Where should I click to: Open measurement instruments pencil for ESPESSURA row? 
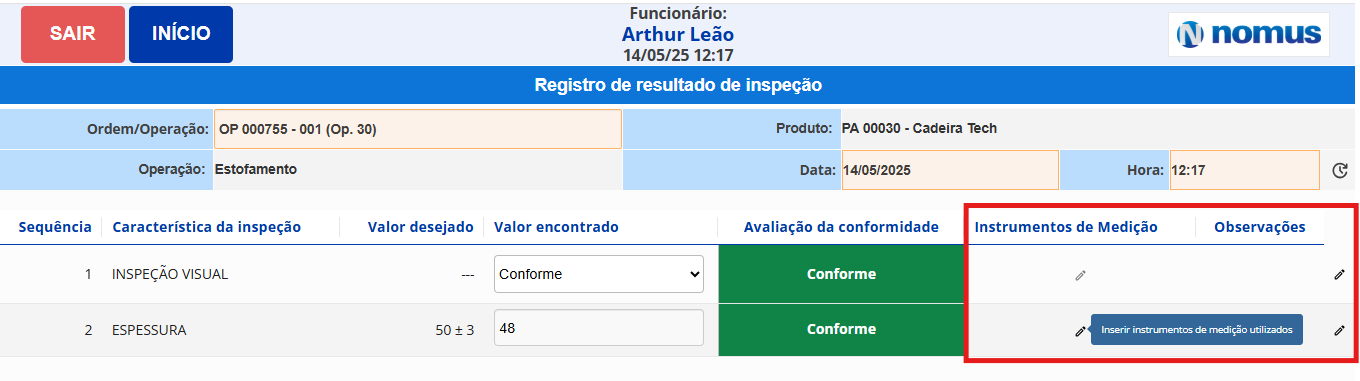tap(1080, 331)
